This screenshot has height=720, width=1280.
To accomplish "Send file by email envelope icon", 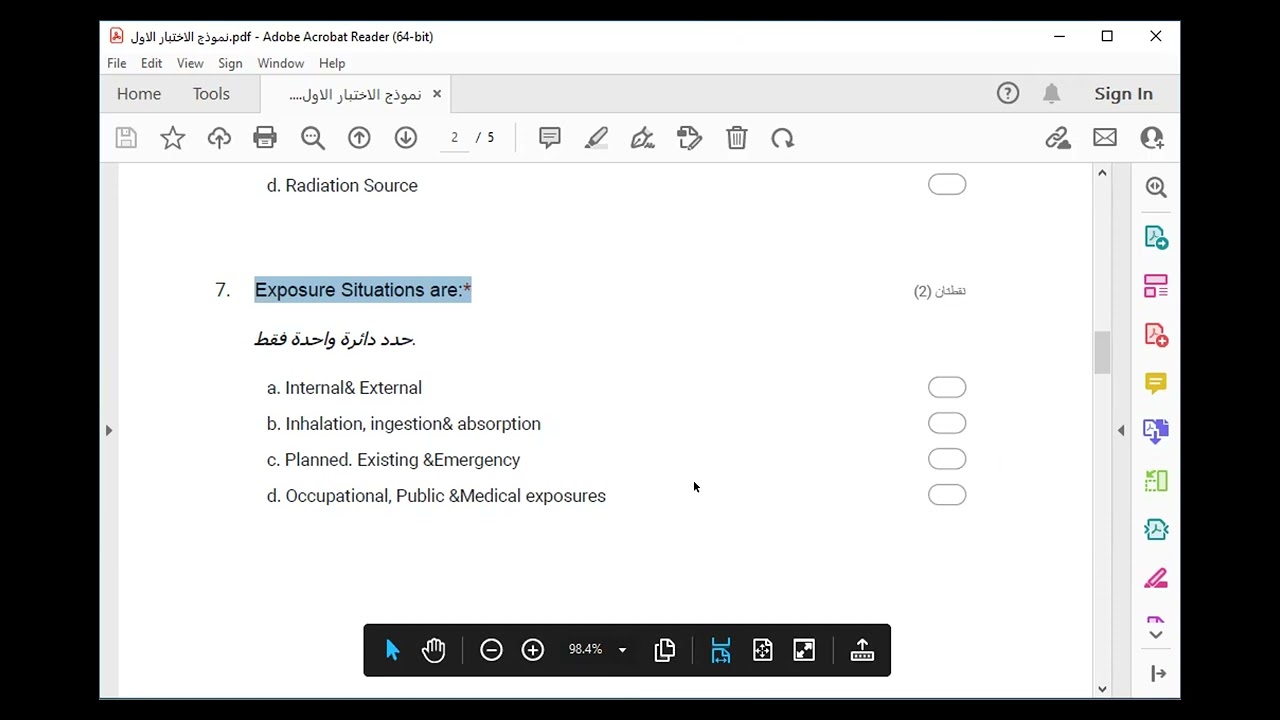I will (x=1105, y=138).
